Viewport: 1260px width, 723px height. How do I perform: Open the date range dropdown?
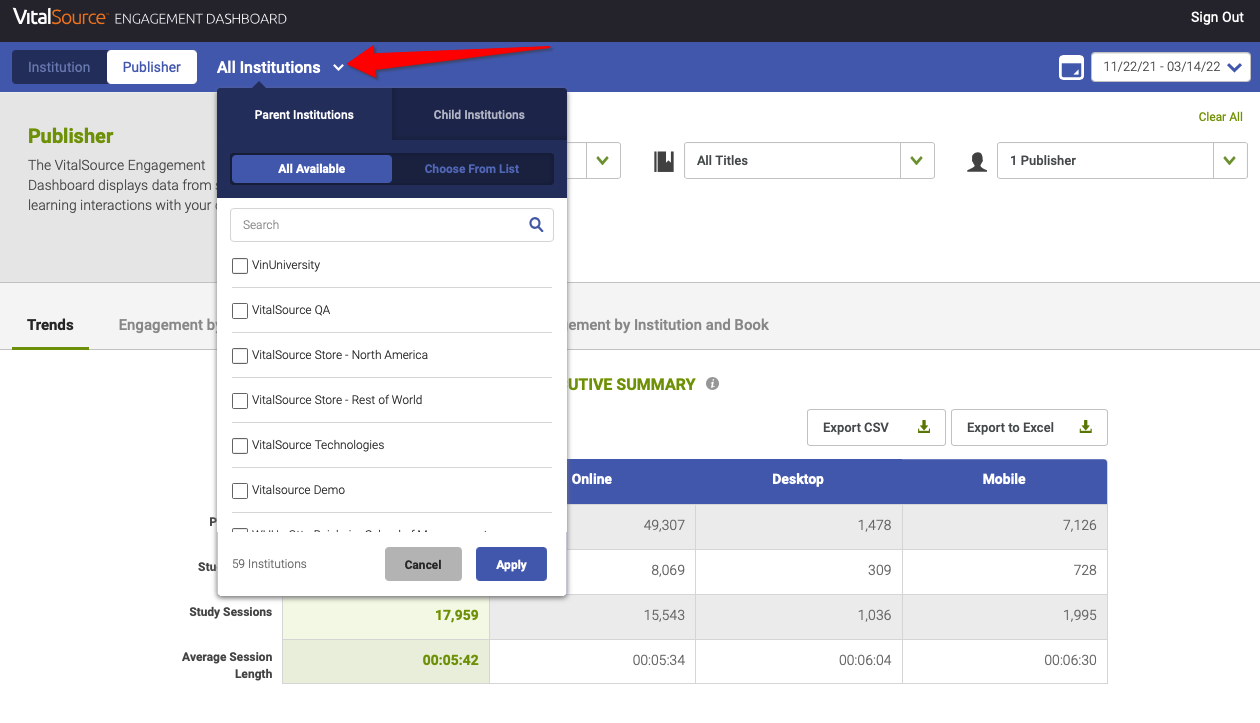[1171, 67]
